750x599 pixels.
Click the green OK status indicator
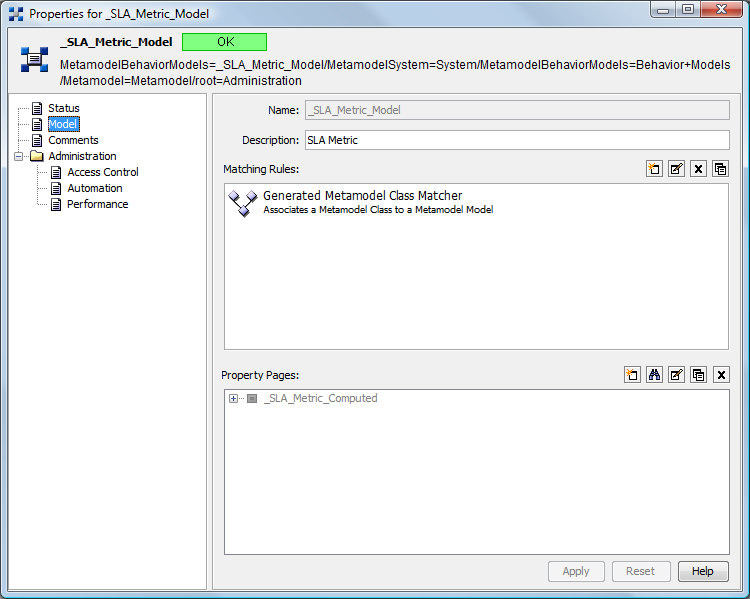(224, 42)
